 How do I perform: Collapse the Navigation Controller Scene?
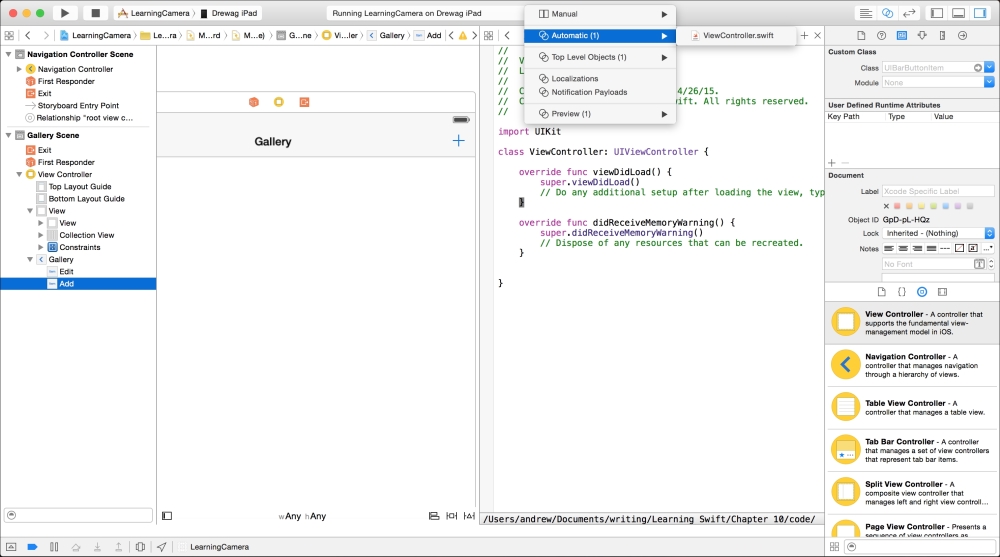pos(8,54)
